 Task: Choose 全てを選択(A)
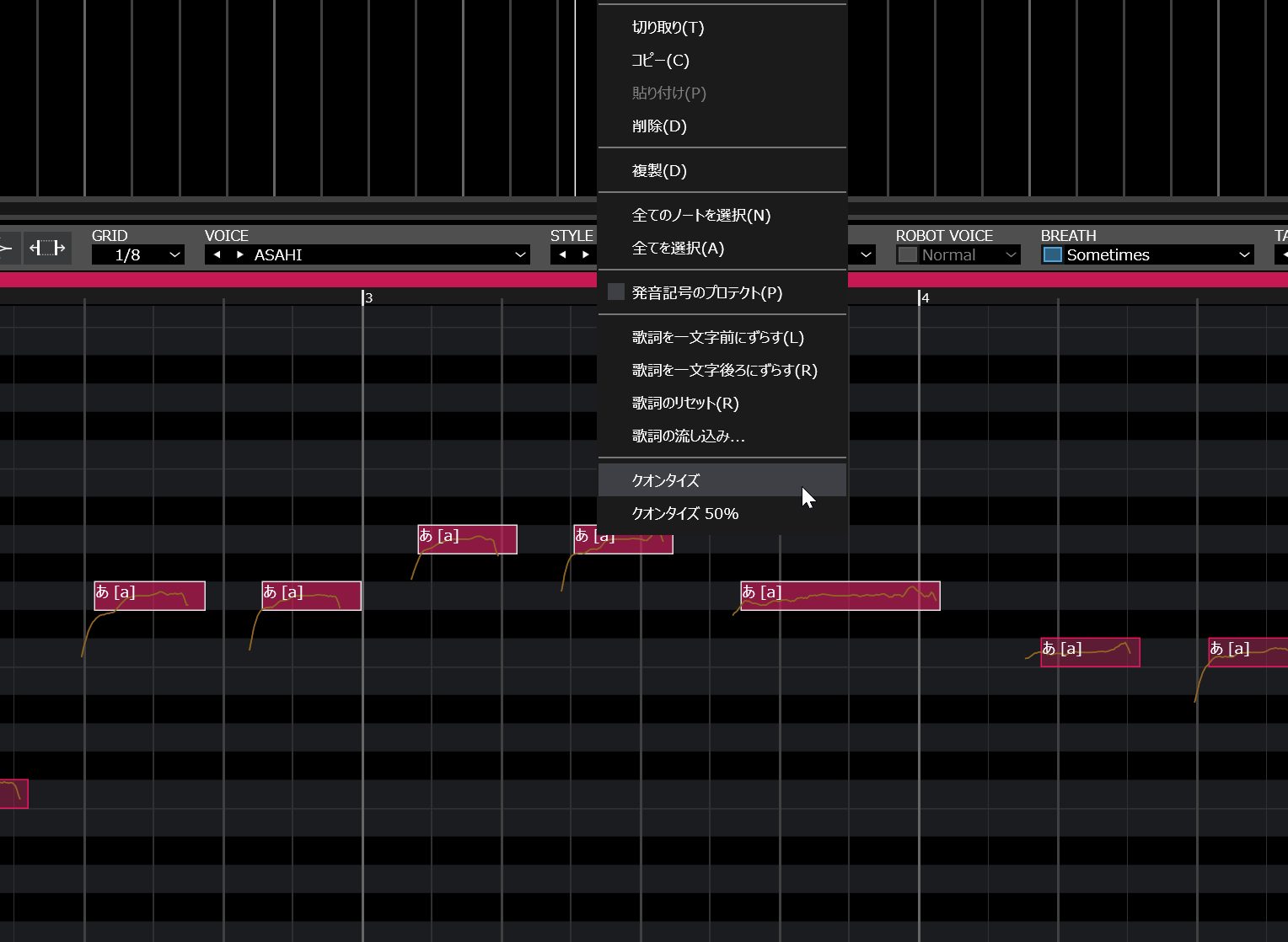(x=722, y=248)
